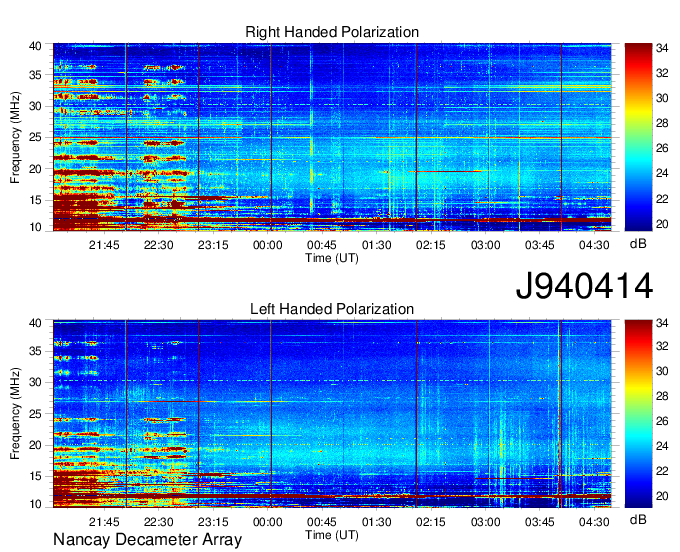Click the "02:15" tick under the Left Handed plot
This screenshot has height=552, width=680.
(x=431, y=522)
